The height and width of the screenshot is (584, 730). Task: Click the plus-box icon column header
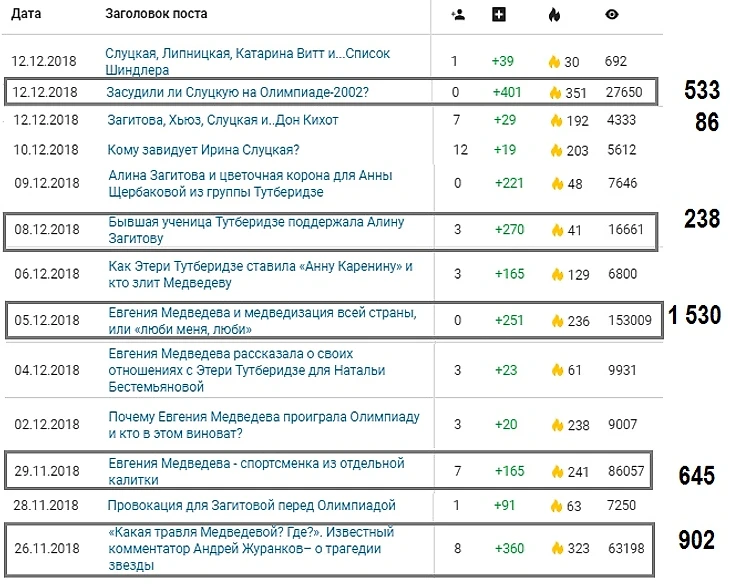(500, 15)
